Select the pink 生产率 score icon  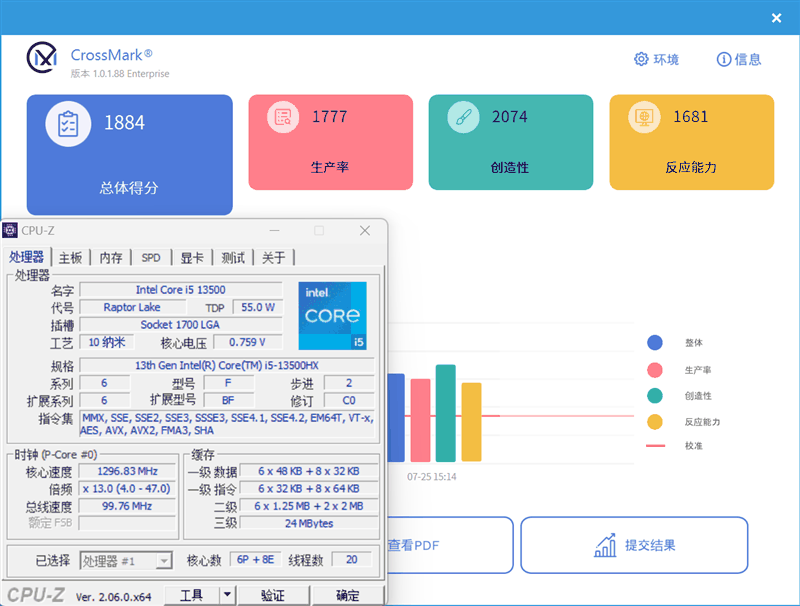pos(282,117)
